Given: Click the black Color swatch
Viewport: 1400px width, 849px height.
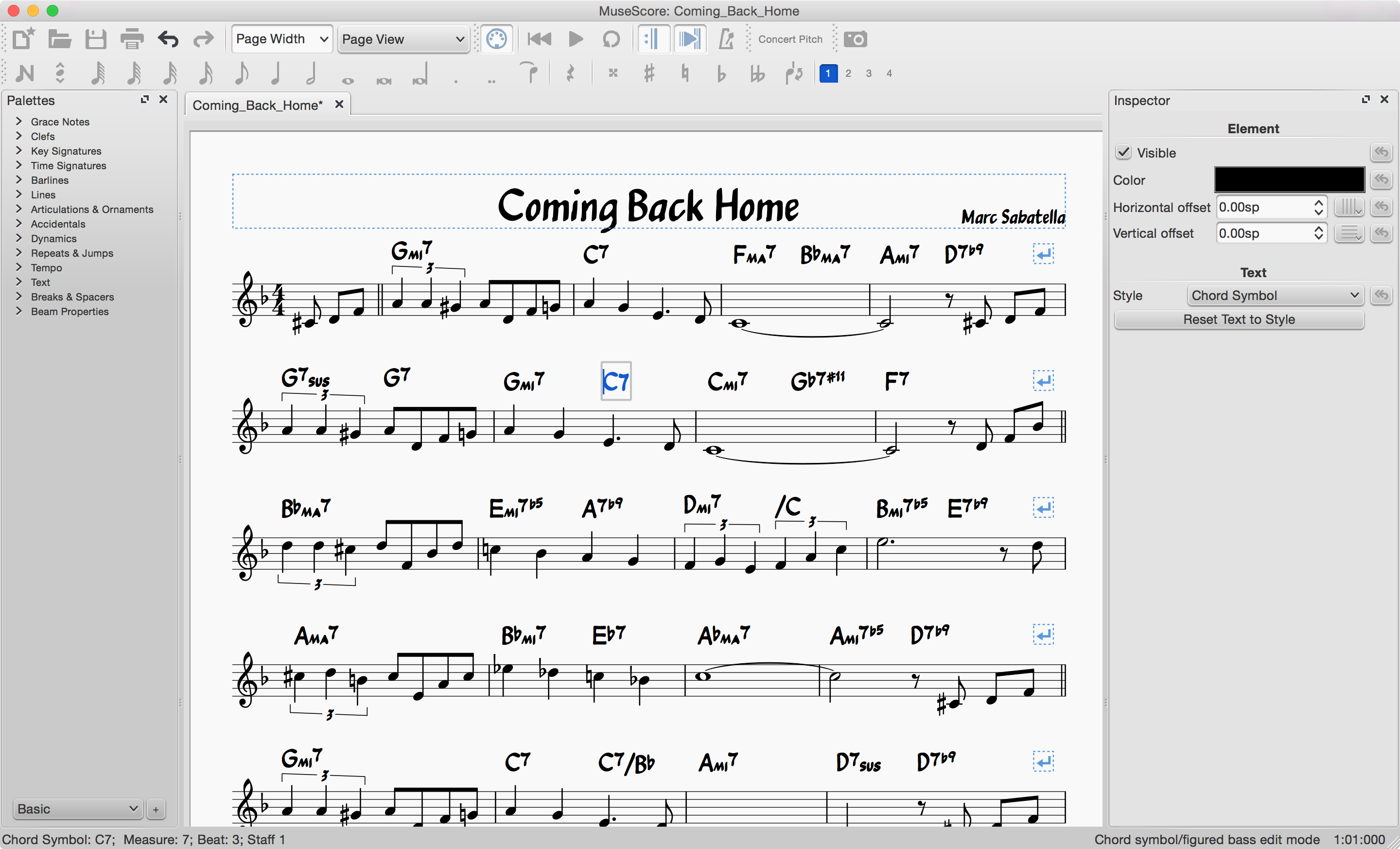Looking at the screenshot, I should pyautogui.click(x=1289, y=179).
